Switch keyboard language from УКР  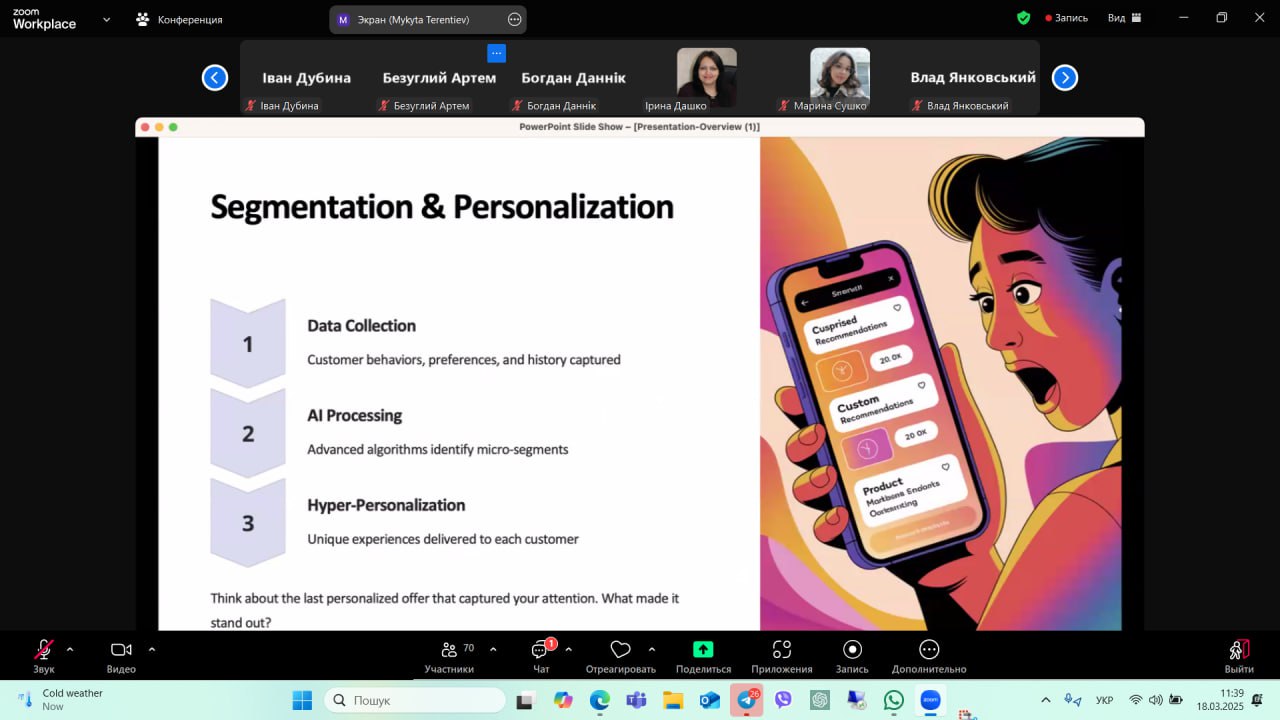(1105, 700)
